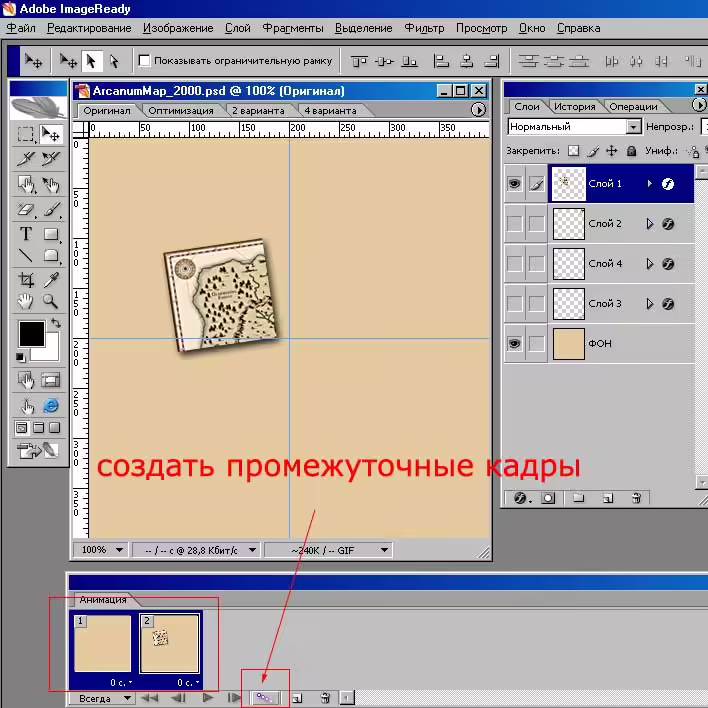
Task: Select the Eyedropper tool
Action: [51, 280]
